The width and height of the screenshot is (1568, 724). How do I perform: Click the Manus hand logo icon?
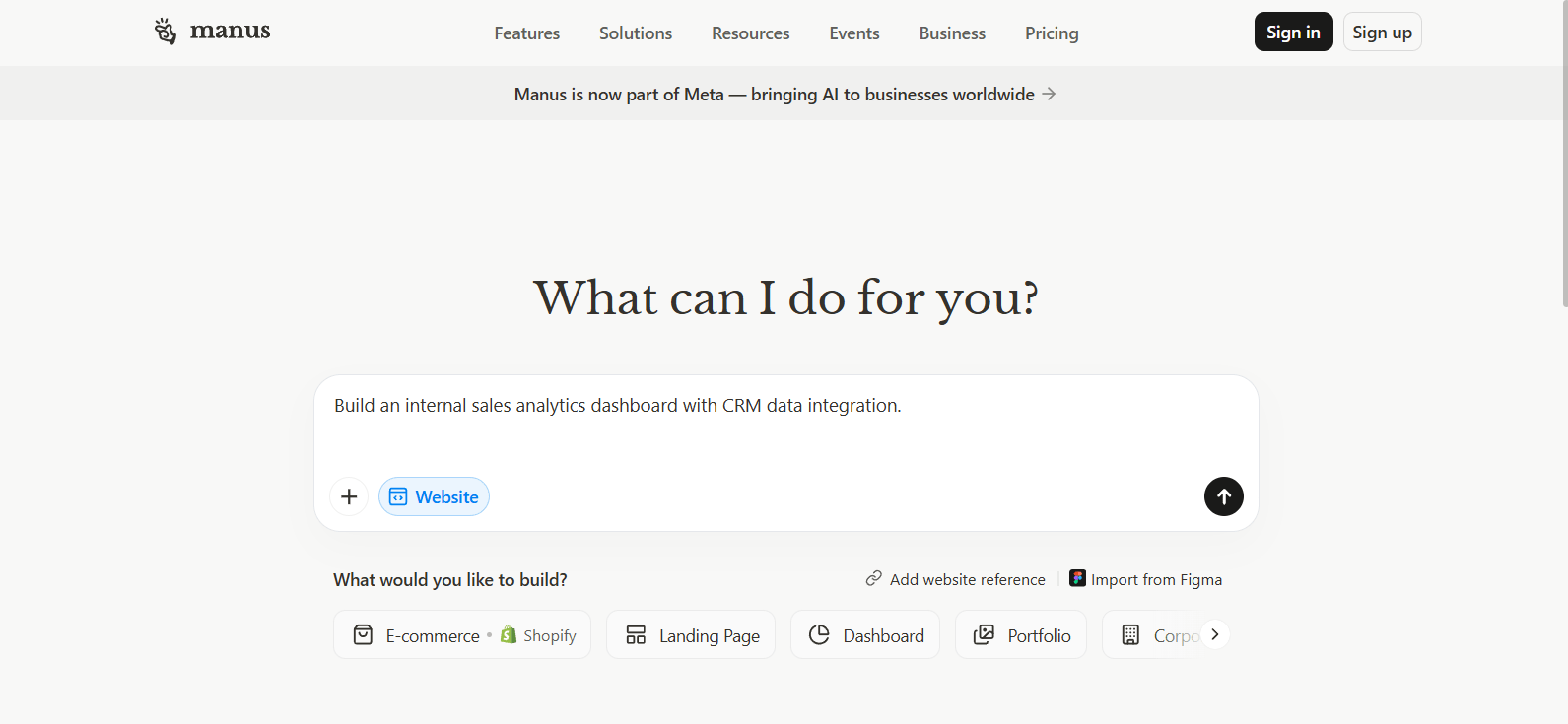tap(166, 32)
